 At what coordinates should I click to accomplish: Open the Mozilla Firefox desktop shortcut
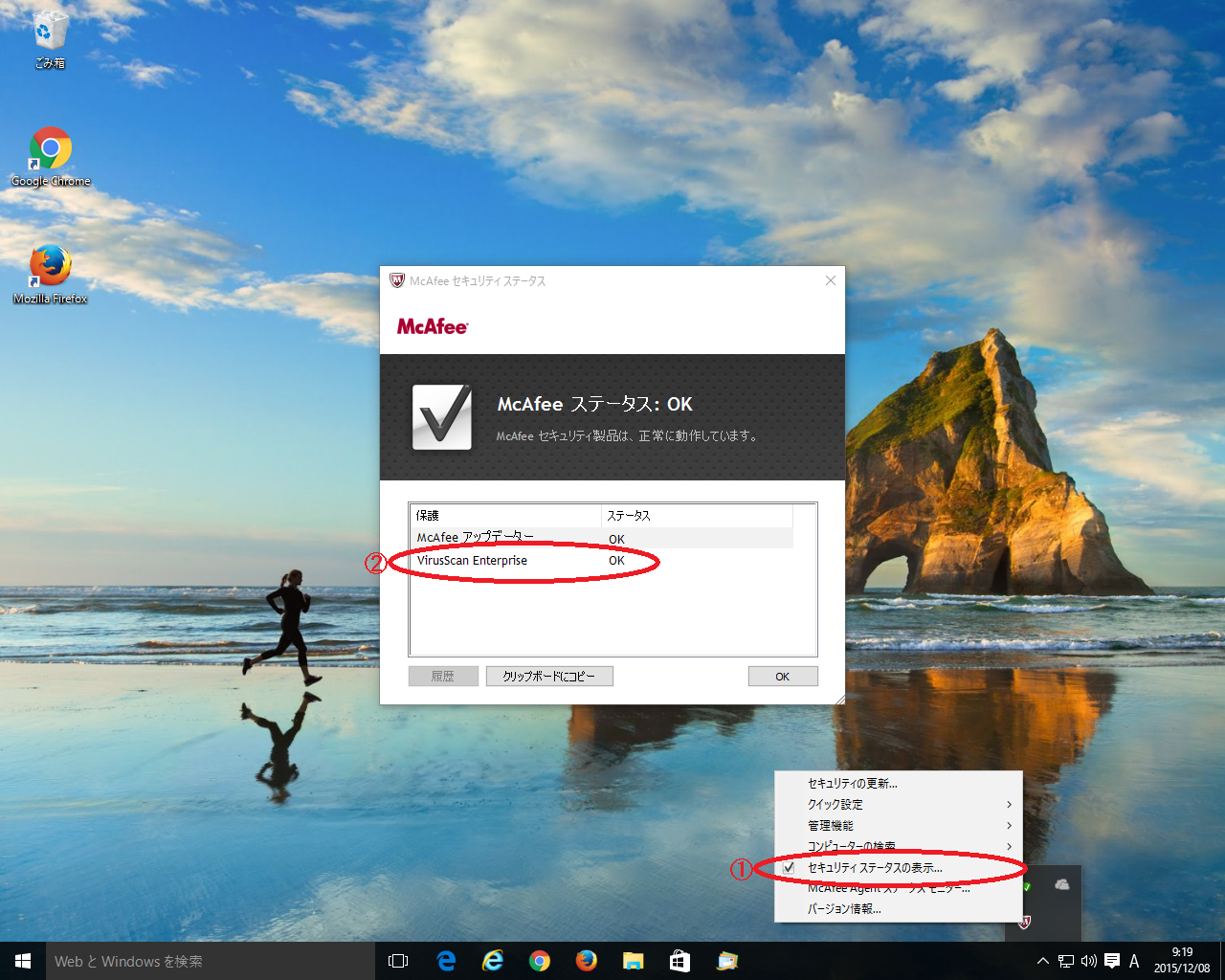point(51,267)
